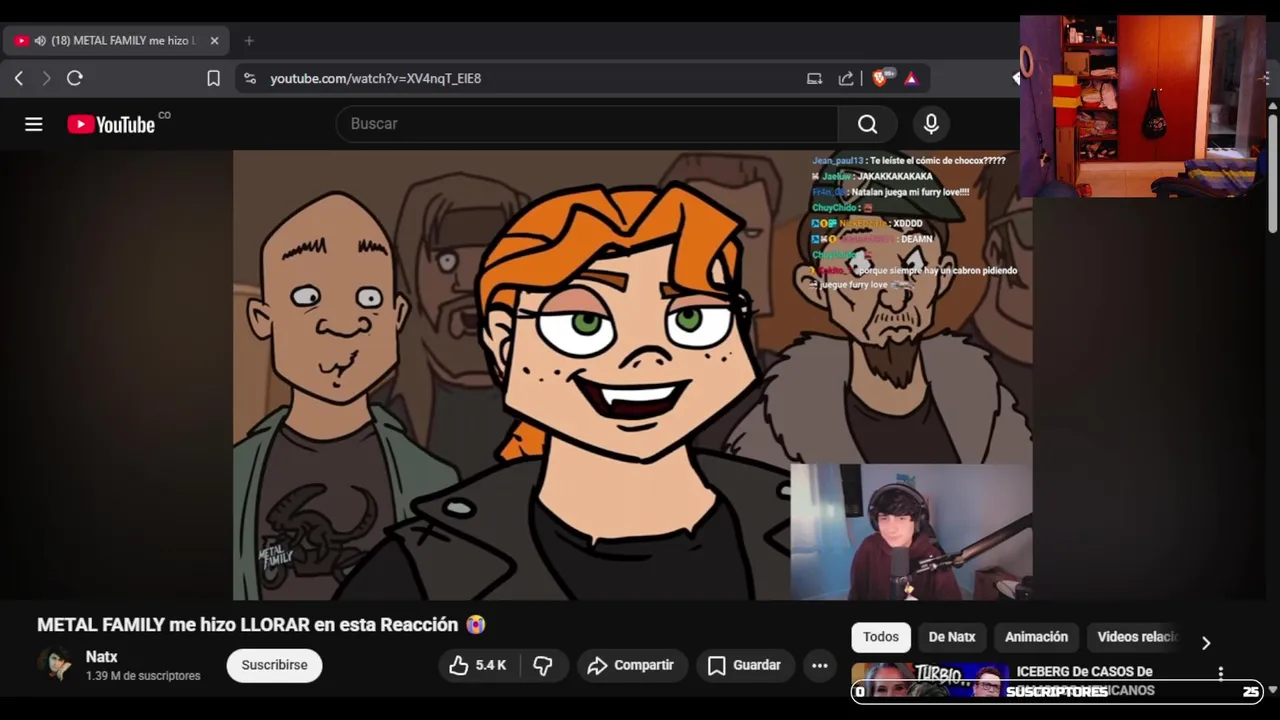Viewport: 1280px width, 720px height.
Task: Click the Buscar search field
Action: 587,124
